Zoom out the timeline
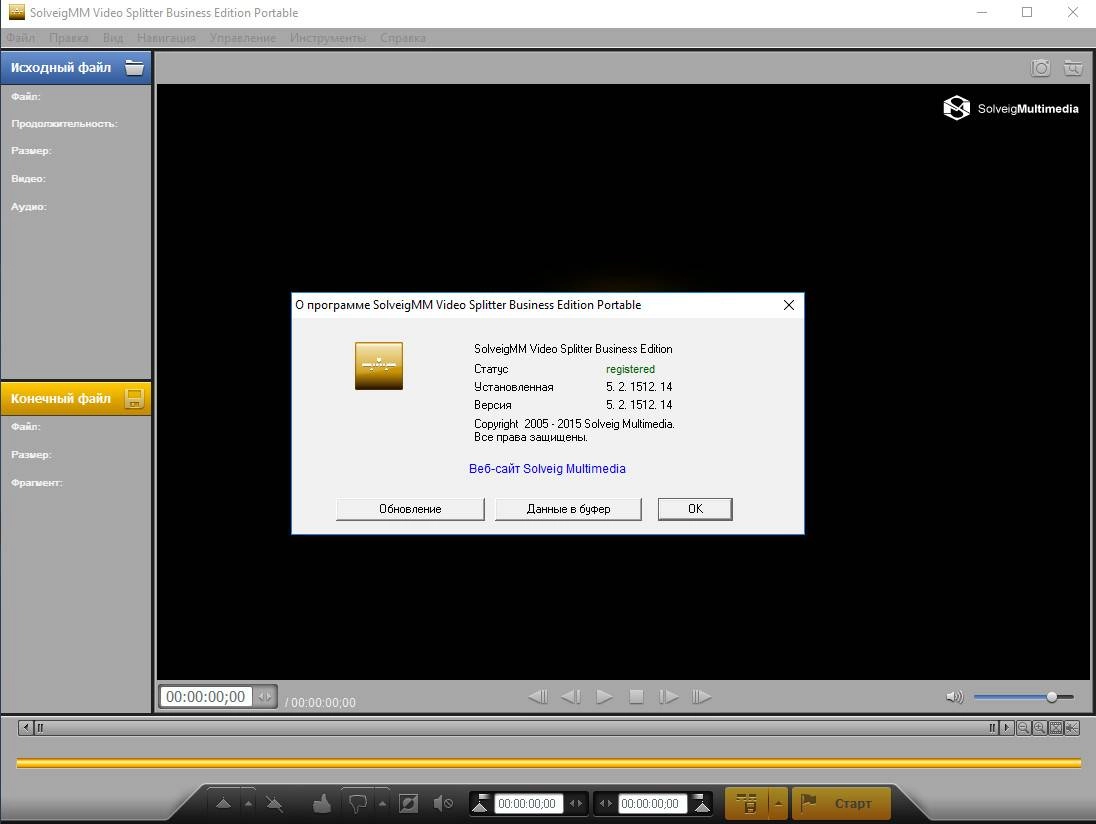 1023,728
